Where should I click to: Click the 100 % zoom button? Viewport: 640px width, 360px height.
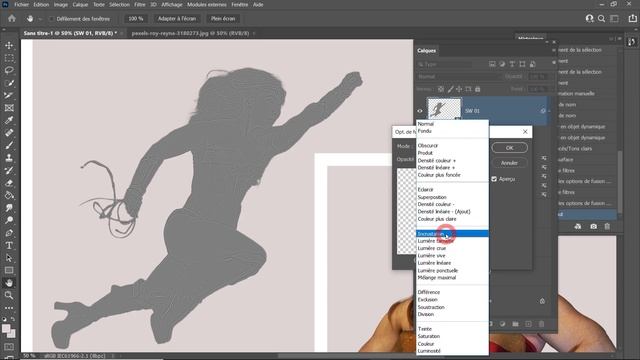[x=136, y=19]
